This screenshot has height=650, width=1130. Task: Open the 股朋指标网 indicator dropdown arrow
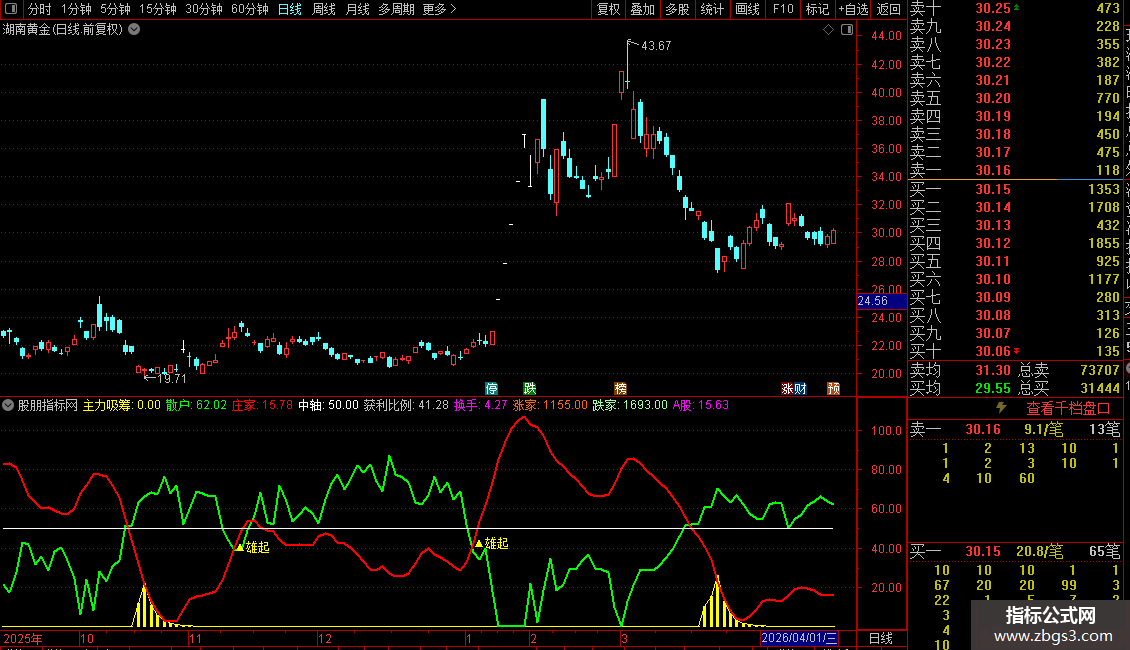[8, 405]
